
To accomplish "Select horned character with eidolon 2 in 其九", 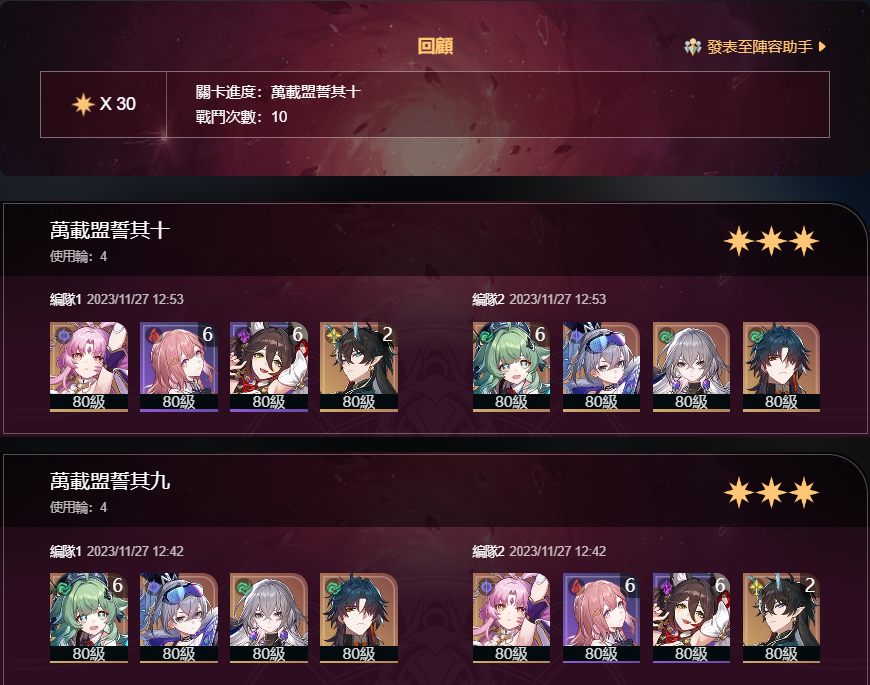I will (781, 618).
